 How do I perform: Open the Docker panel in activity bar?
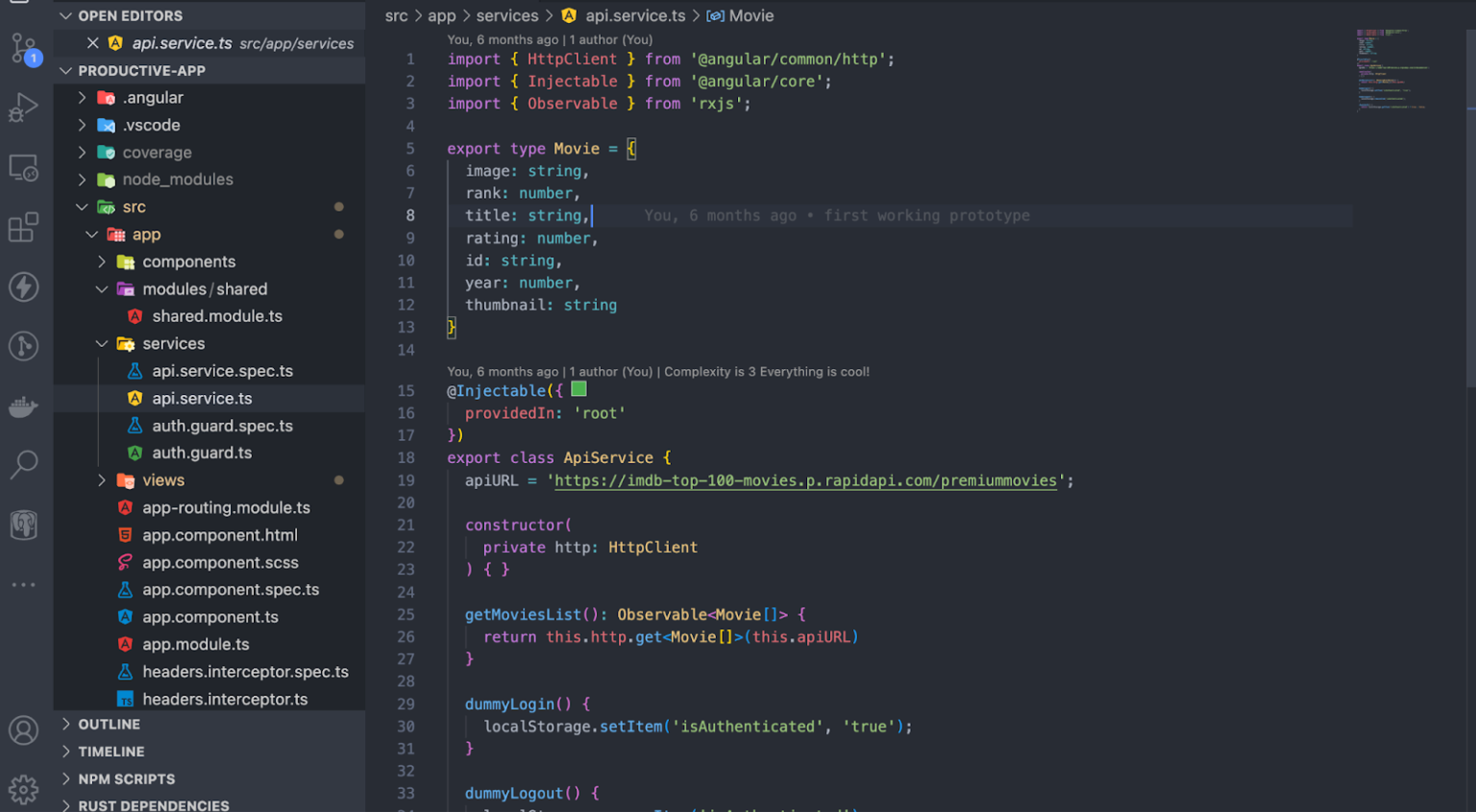click(23, 406)
